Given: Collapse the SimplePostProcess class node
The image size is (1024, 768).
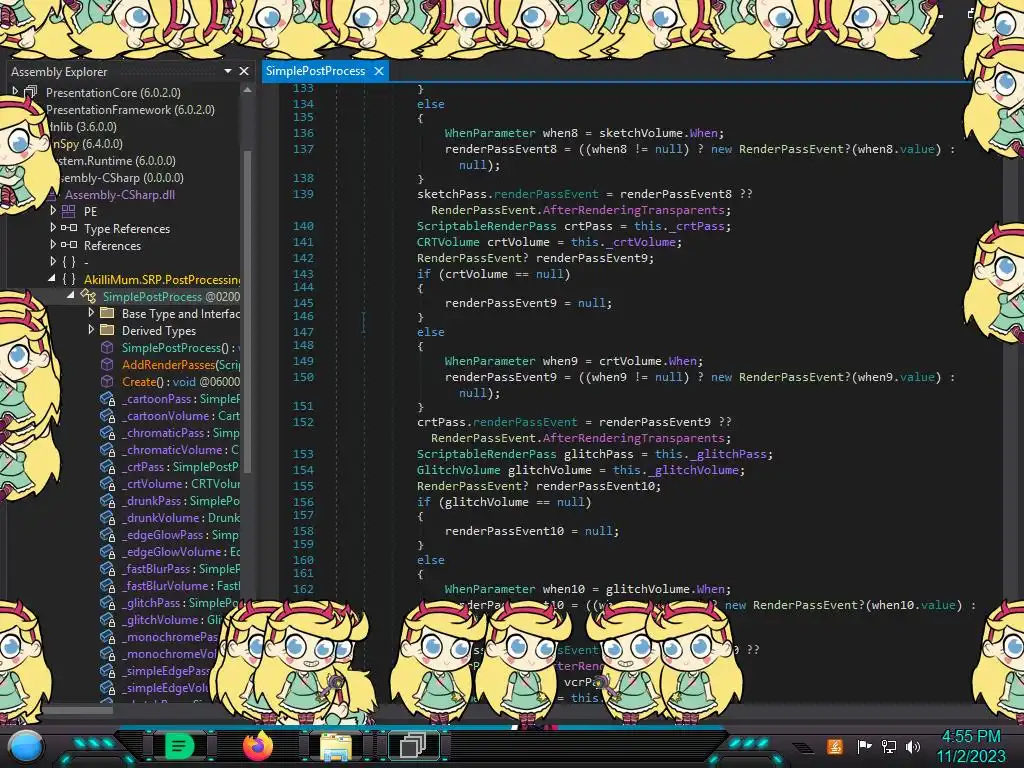Looking at the screenshot, I should (71, 296).
